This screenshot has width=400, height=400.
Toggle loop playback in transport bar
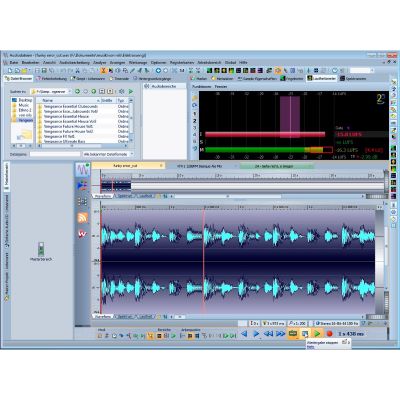tap(293, 333)
